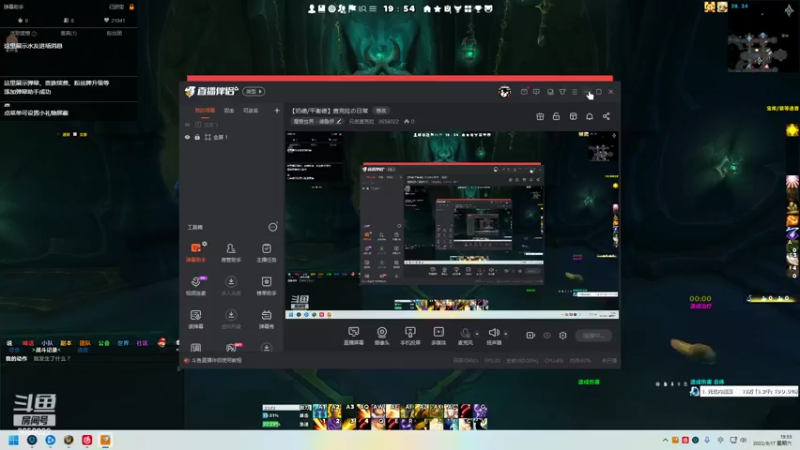Open the stream settings gear

click(563, 335)
